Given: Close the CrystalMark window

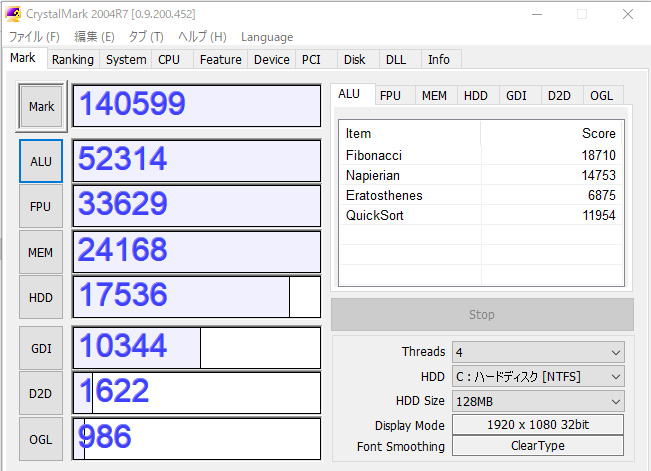Looking at the screenshot, I should tap(628, 15).
